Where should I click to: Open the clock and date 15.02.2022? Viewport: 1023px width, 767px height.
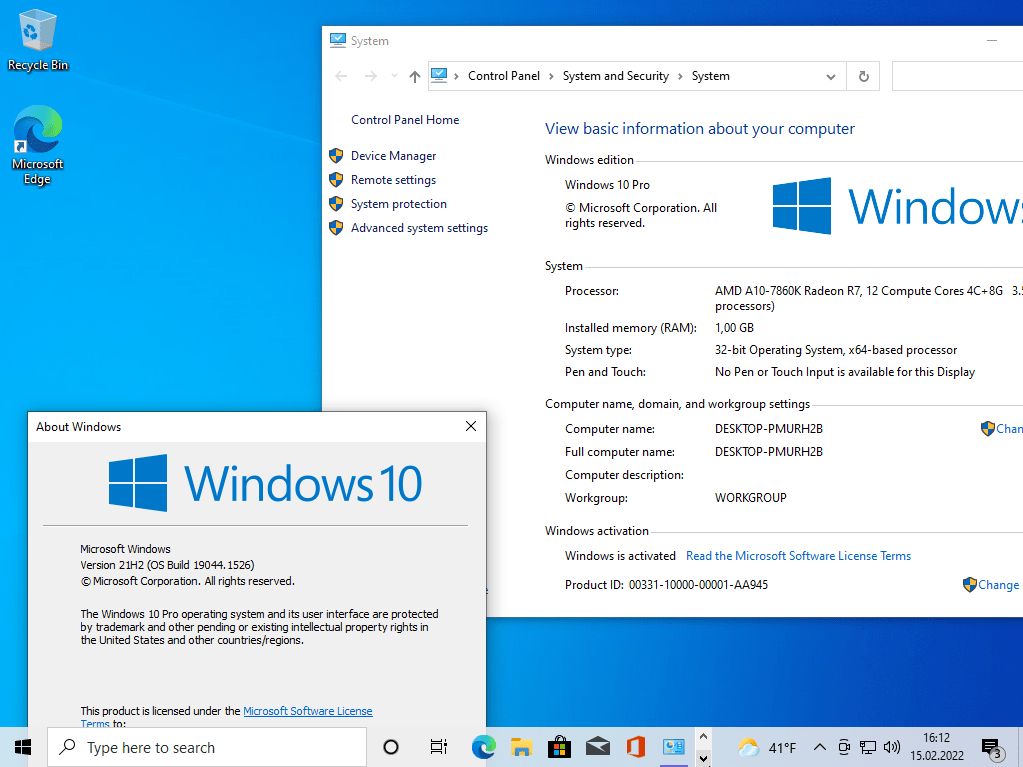[x=937, y=747]
